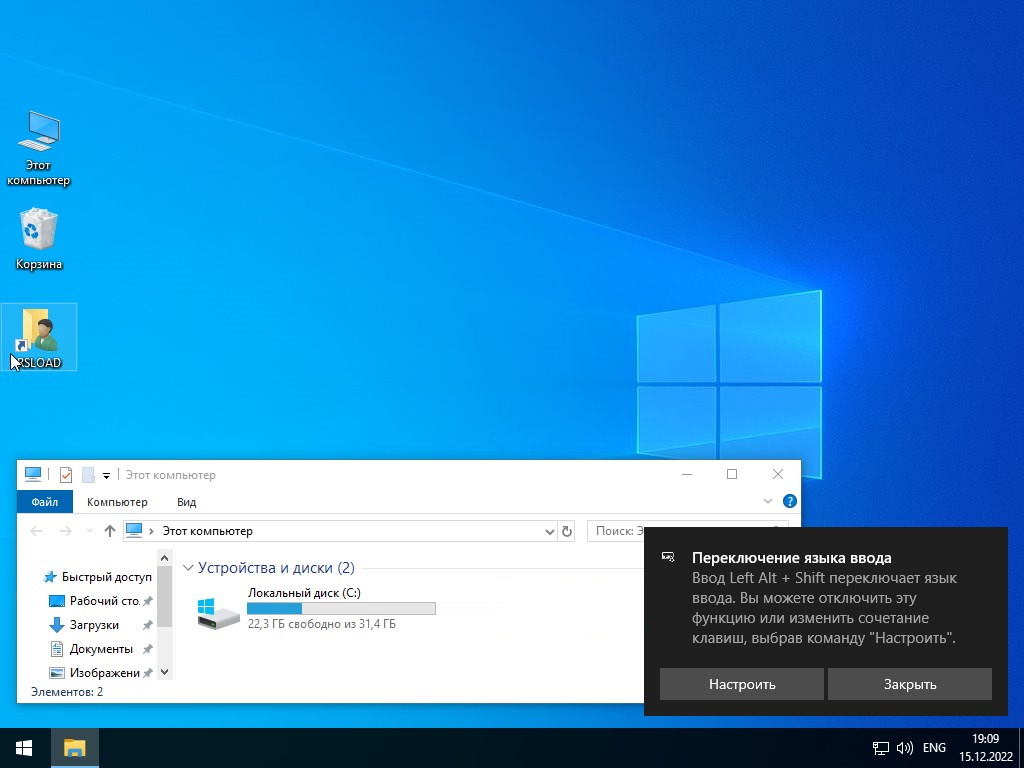Viewport: 1024px width, 768px height.
Task: Click the Properties checkmark icon in title bar
Action: click(66, 475)
